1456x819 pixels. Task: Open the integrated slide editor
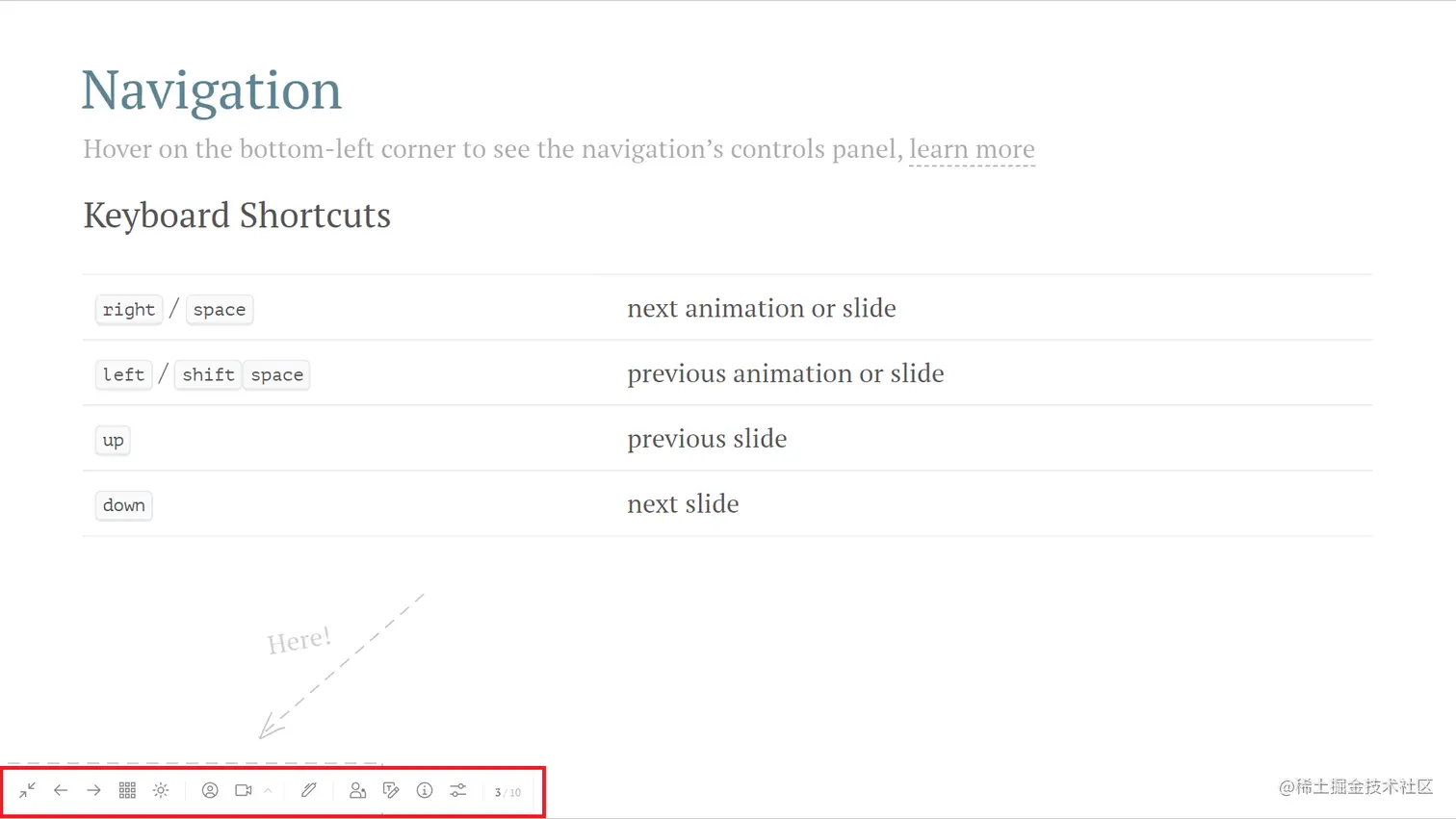click(x=391, y=790)
